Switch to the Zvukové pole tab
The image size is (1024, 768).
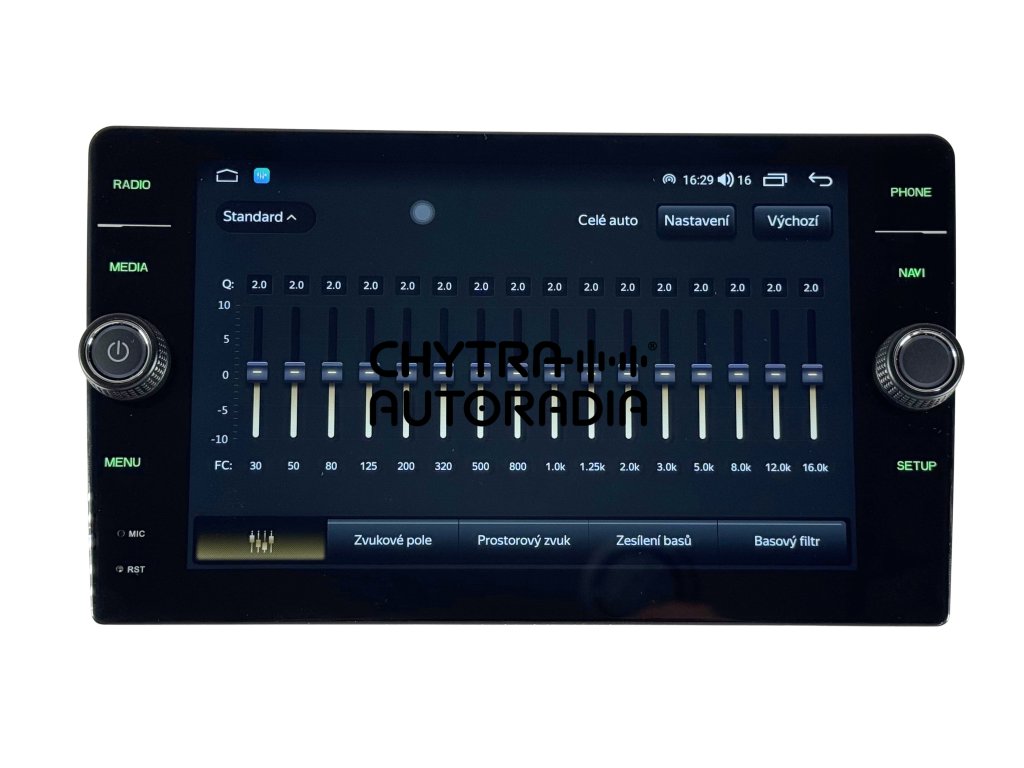click(x=392, y=540)
